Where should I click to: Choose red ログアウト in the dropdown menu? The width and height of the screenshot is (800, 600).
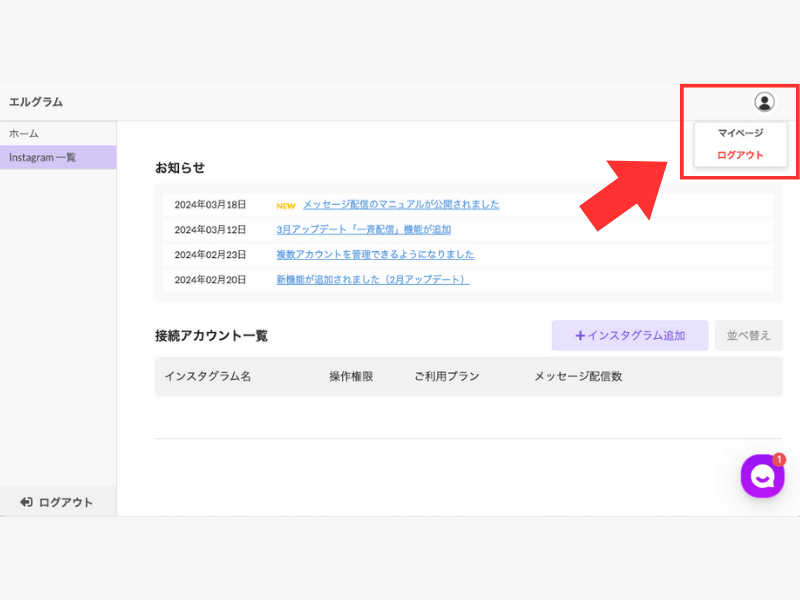click(x=740, y=155)
